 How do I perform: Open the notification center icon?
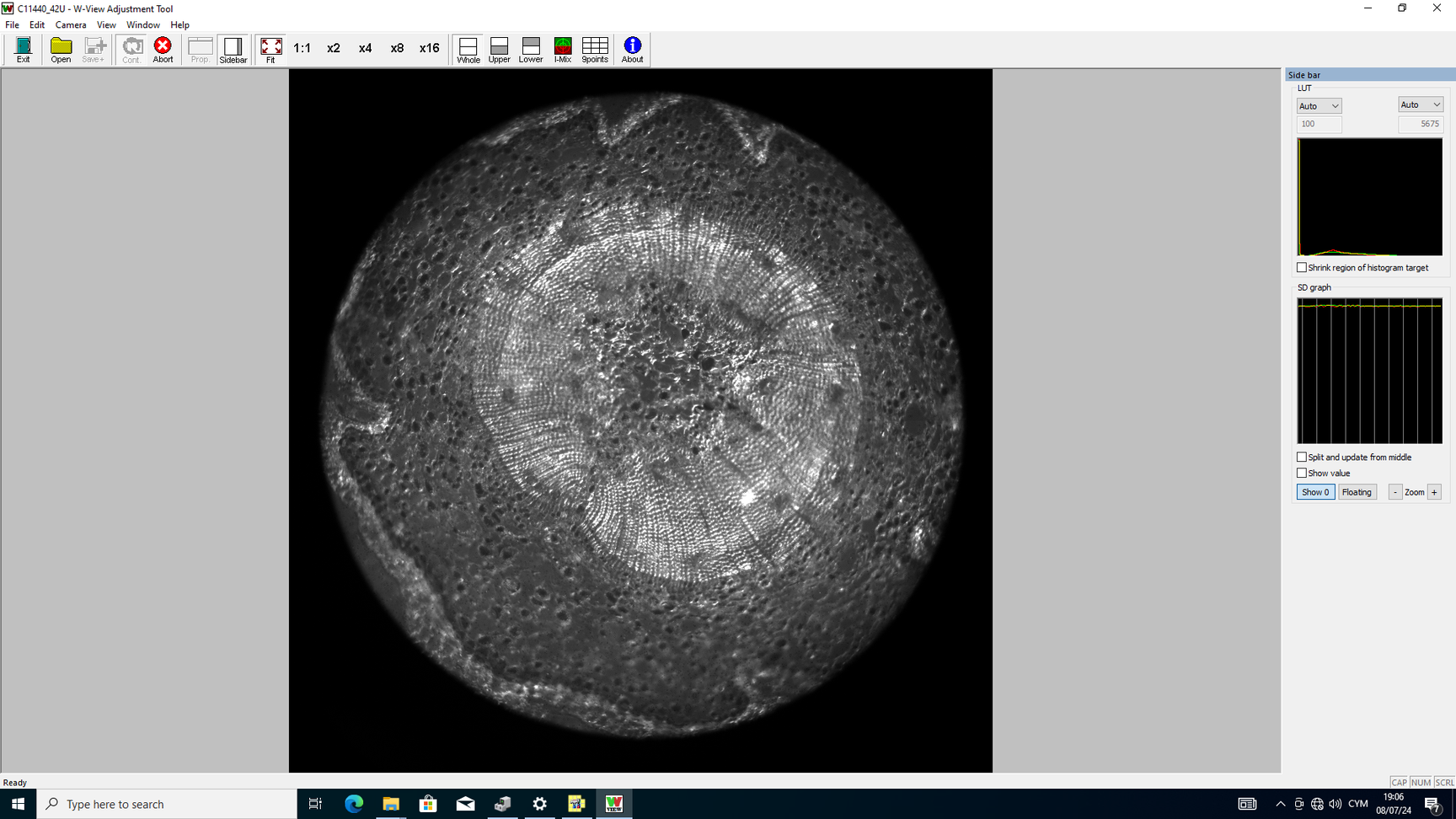[1433, 804]
